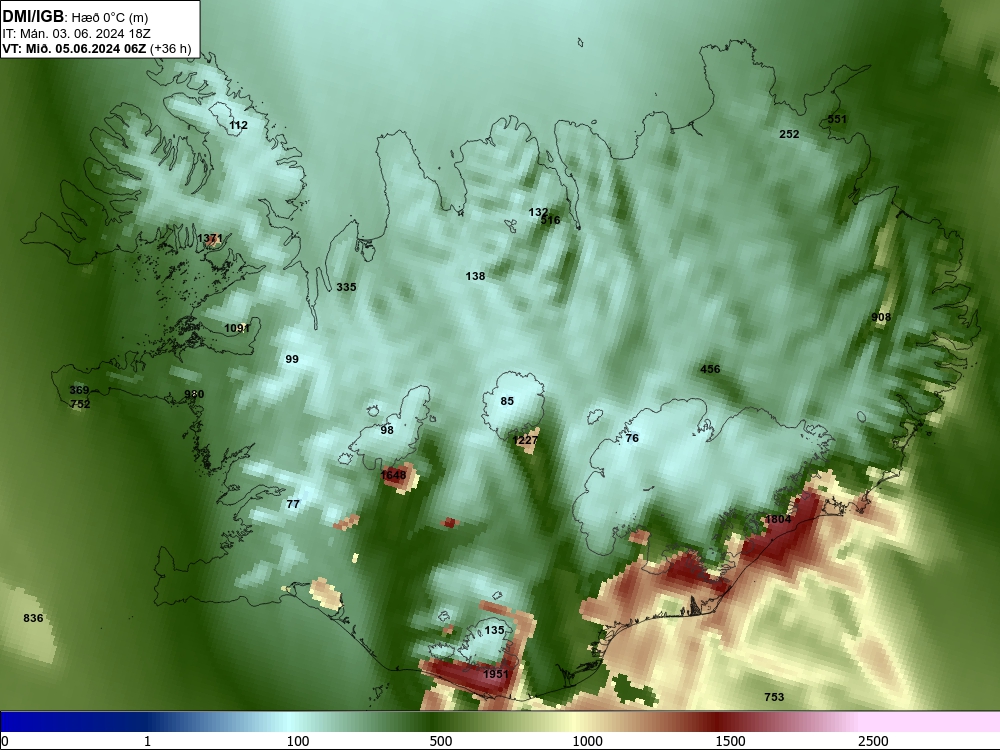Click the 2500 tick on the color scale
The width and height of the screenshot is (1000, 750).
(873, 741)
